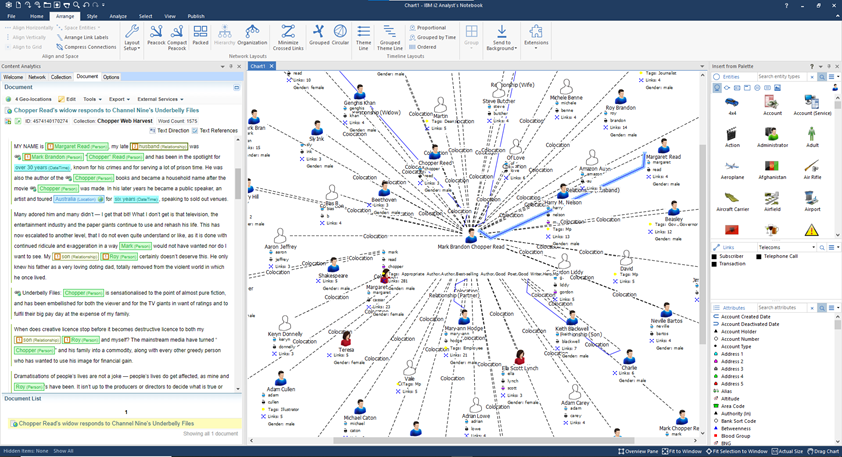Pick the Aeroplane entity from palette
This screenshot has width=842, height=457.
pyautogui.click(x=732, y=169)
